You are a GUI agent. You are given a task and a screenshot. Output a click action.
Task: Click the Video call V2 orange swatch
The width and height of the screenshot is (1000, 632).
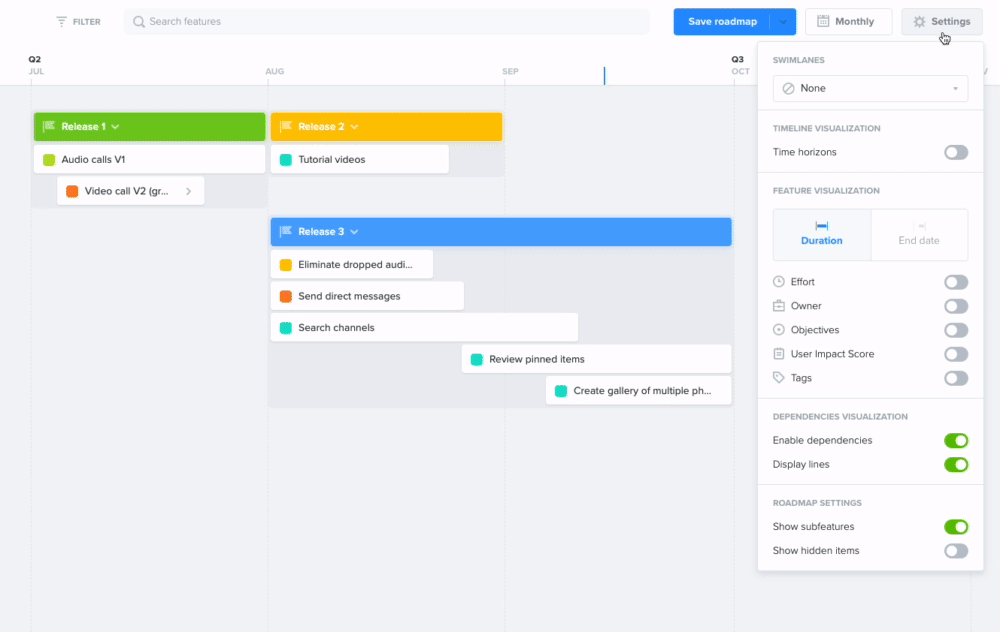point(72,191)
